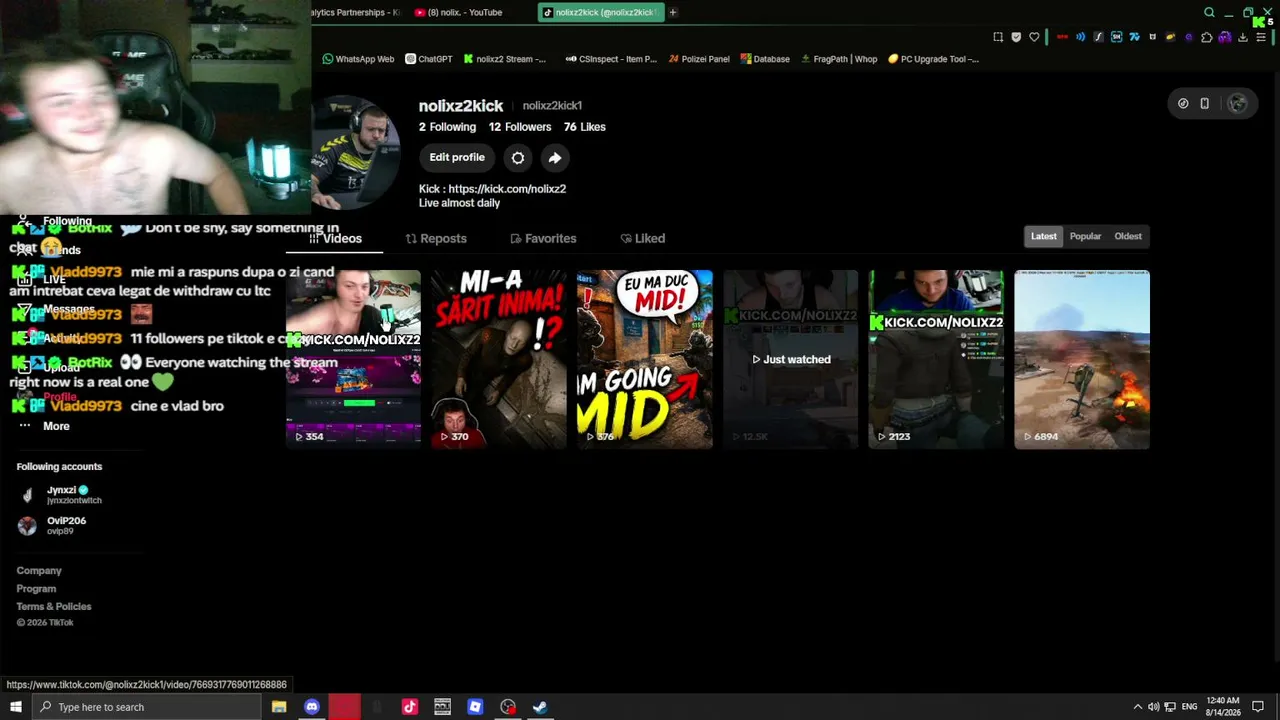Image resolution: width=1280 pixels, height=720 pixels.
Task: Open the Company footer link
Action: 39,571
